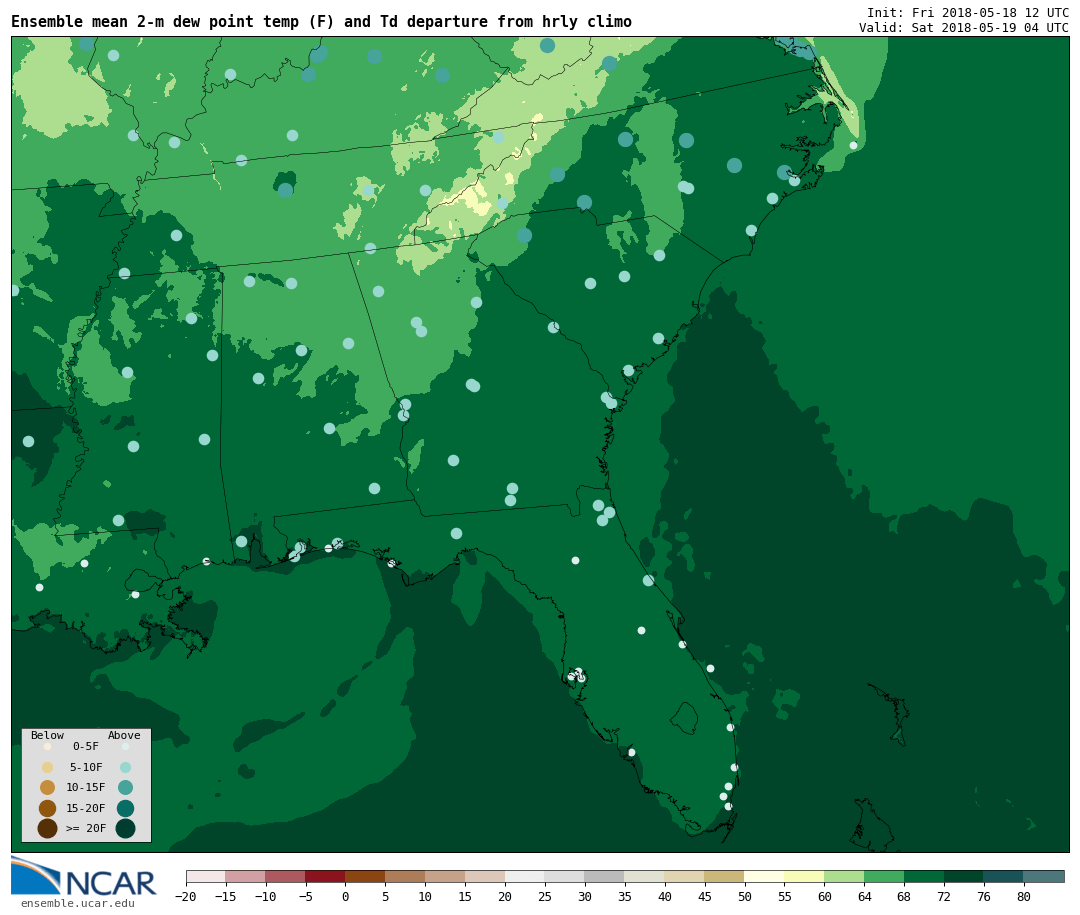Screen dimensions: 1080x915
Task: Click the colorbar tick label '80'
Action: click(x=1024, y=896)
